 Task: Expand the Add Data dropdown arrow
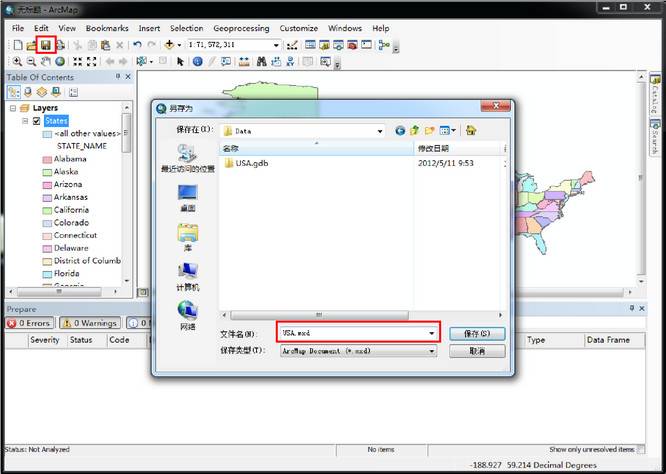[179, 45]
